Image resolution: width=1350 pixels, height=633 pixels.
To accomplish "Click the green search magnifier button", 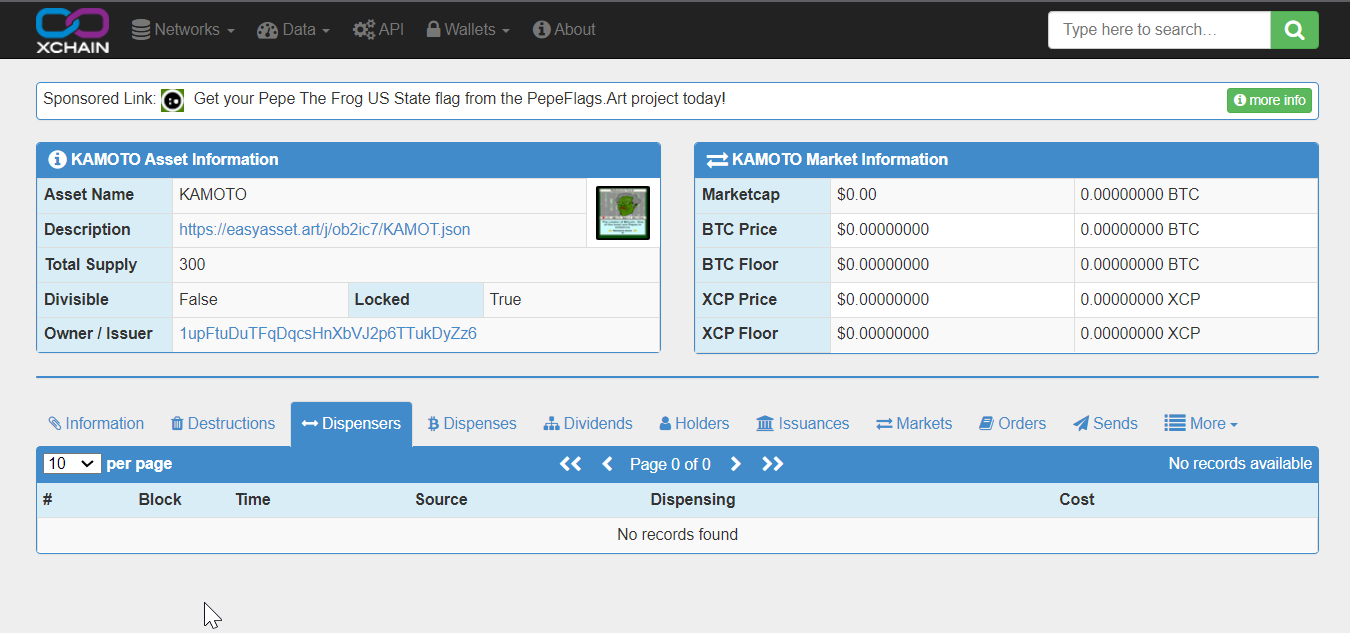I will pyautogui.click(x=1295, y=30).
